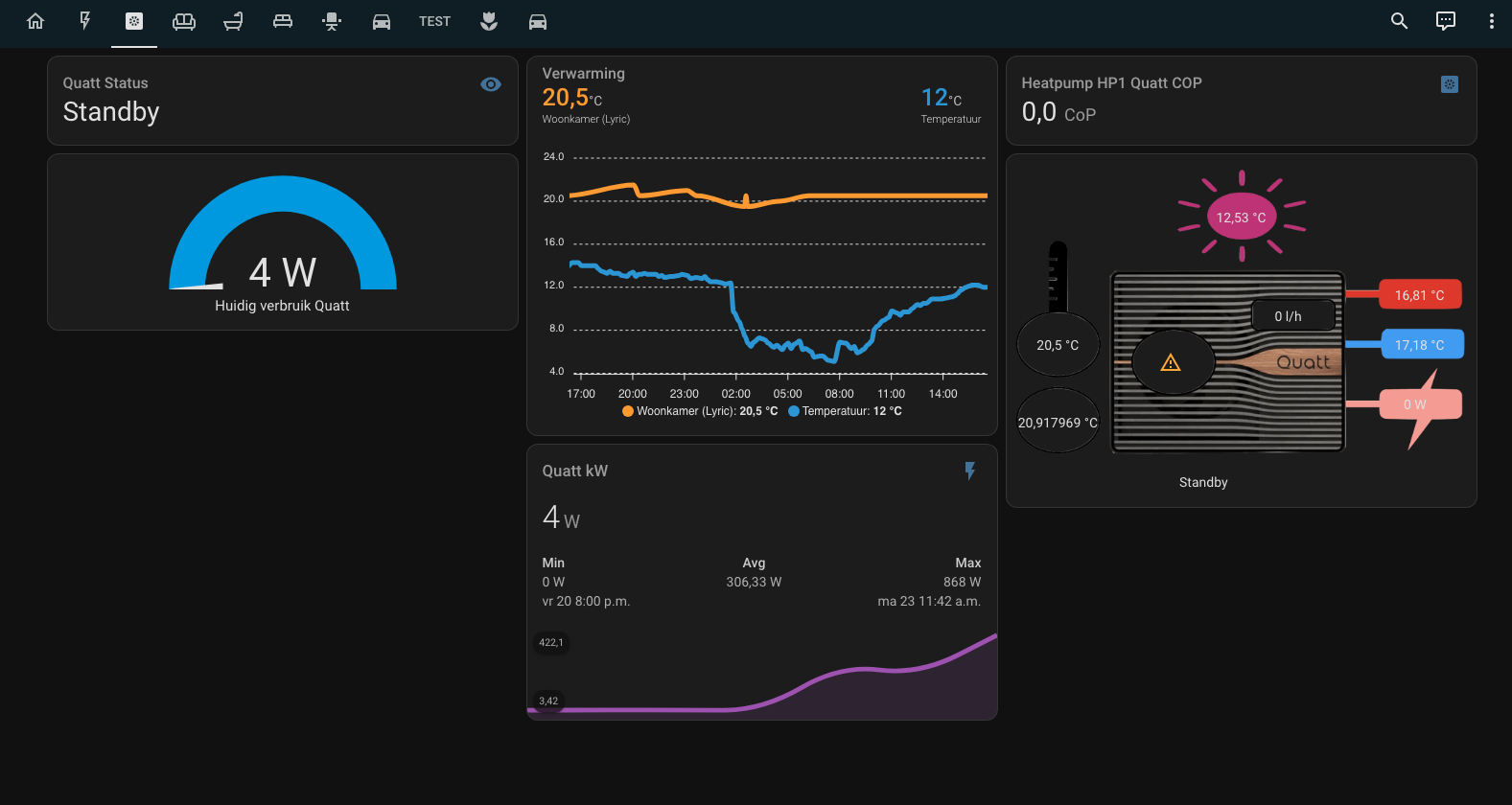Click the warning triangle on heat pump
The image size is (1512, 805).
click(1171, 362)
